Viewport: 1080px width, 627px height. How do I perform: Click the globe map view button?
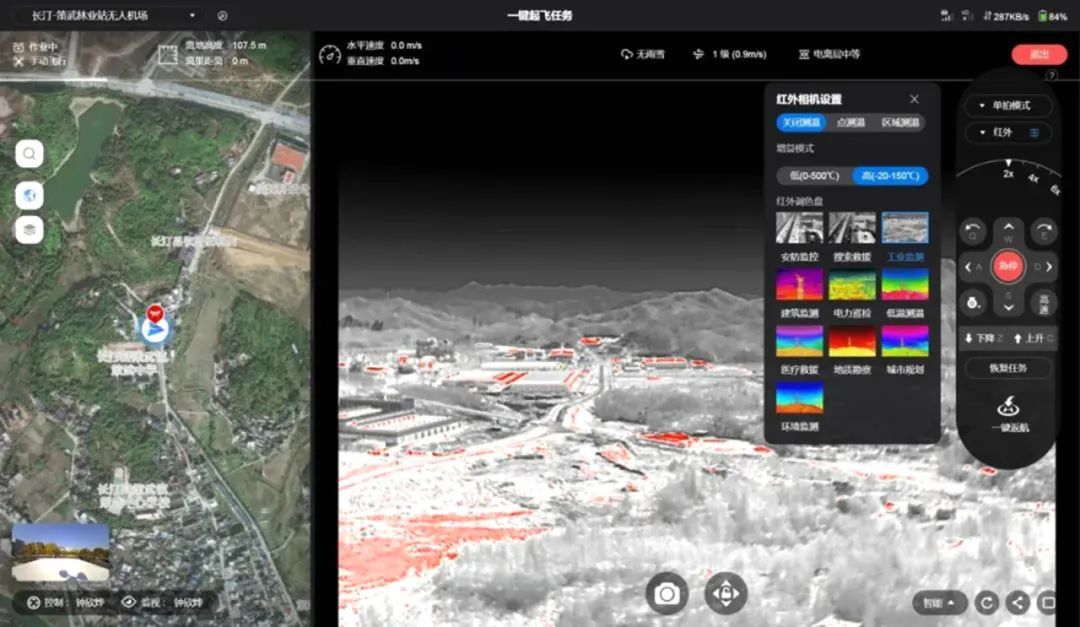point(30,196)
